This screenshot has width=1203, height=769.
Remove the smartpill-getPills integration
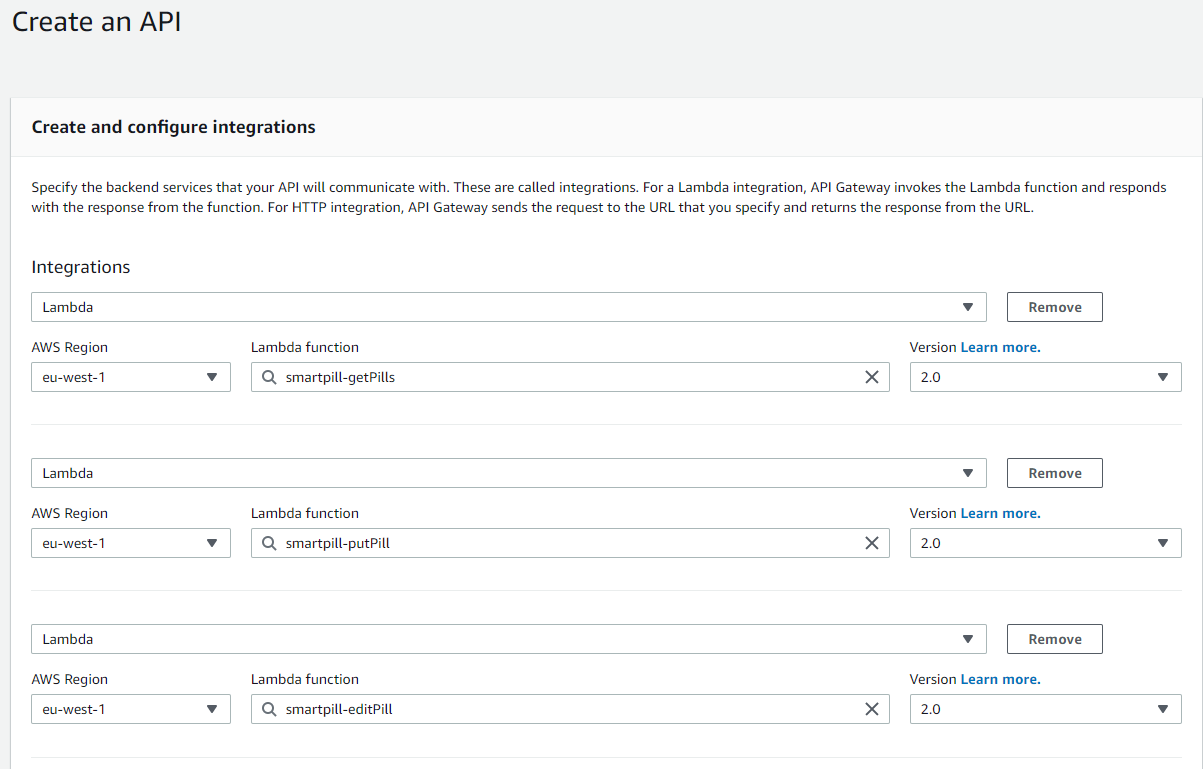coord(1054,307)
